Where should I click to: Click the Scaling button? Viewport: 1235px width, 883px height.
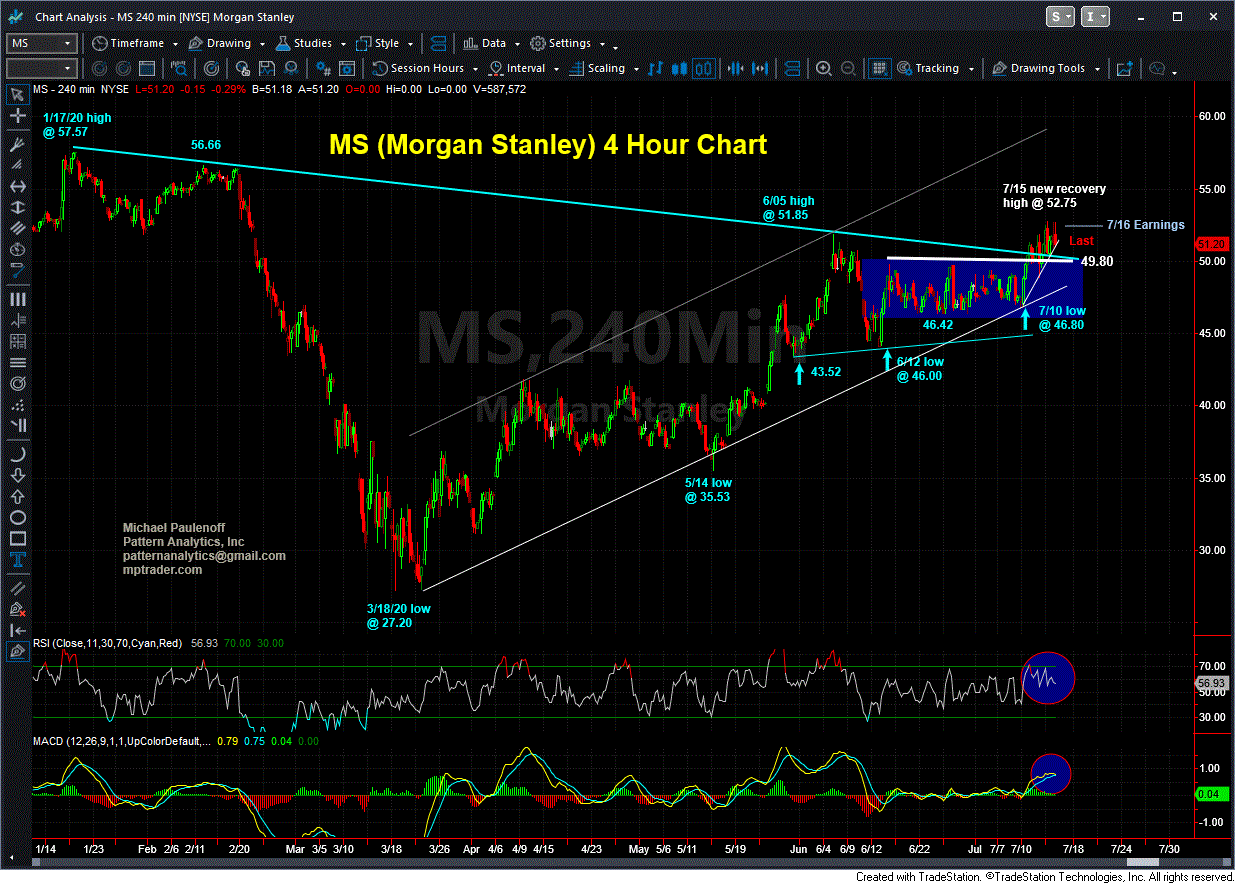point(598,68)
